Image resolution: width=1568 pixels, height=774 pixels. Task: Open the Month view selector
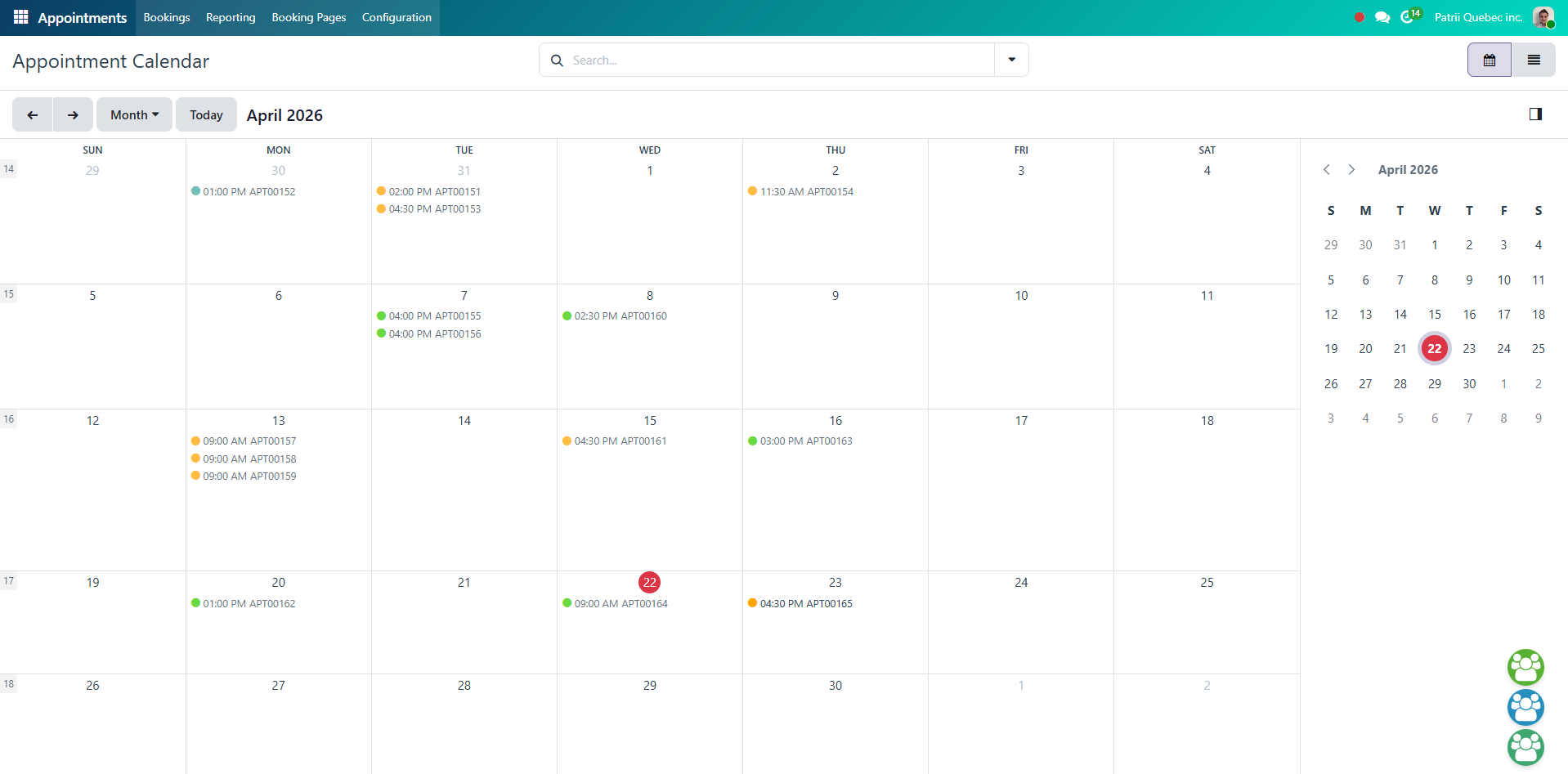(x=134, y=114)
